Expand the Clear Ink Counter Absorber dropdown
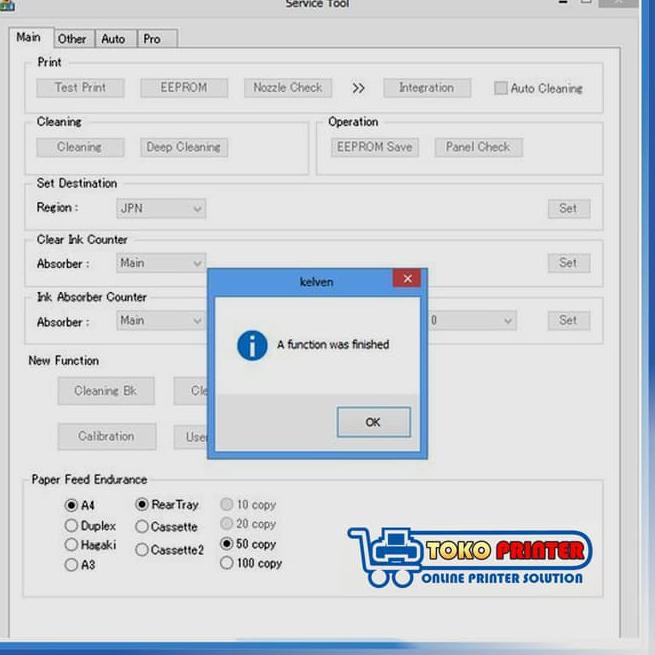The image size is (655, 655). tap(162, 264)
